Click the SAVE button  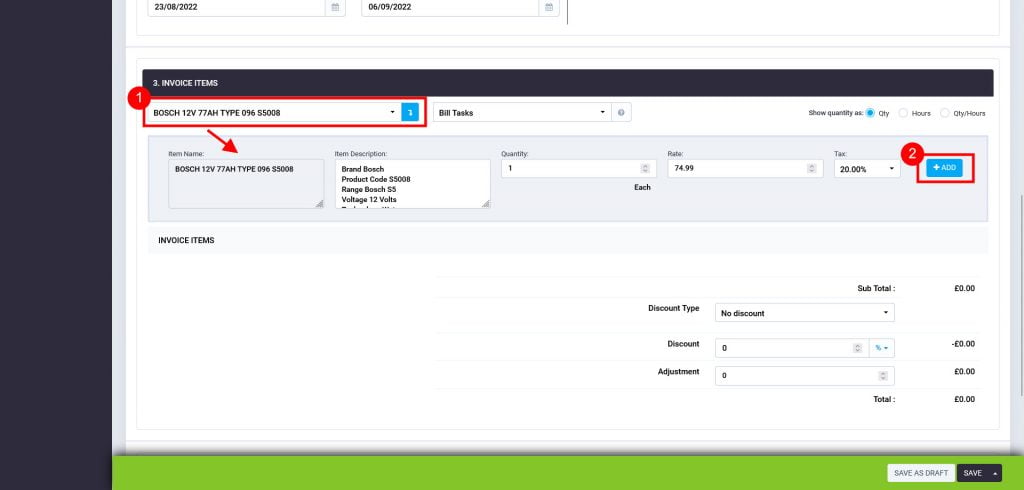pyautogui.click(x=972, y=473)
